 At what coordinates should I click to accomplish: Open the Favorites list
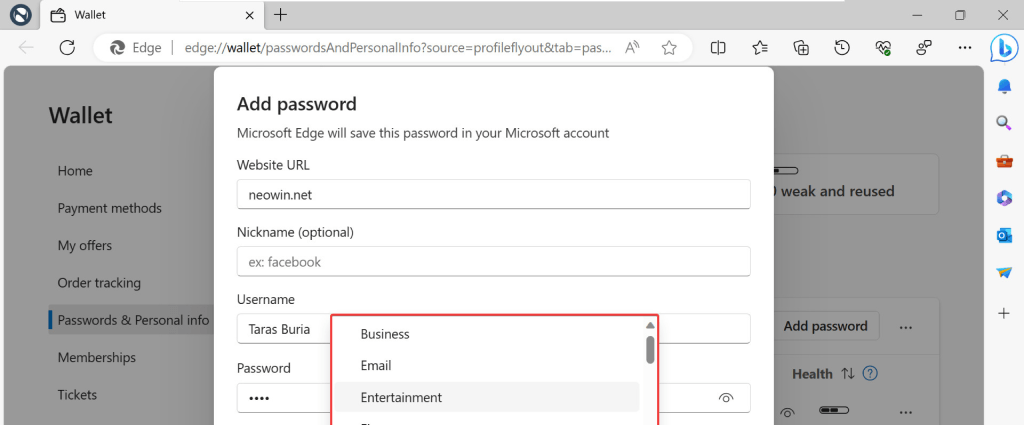pos(760,48)
